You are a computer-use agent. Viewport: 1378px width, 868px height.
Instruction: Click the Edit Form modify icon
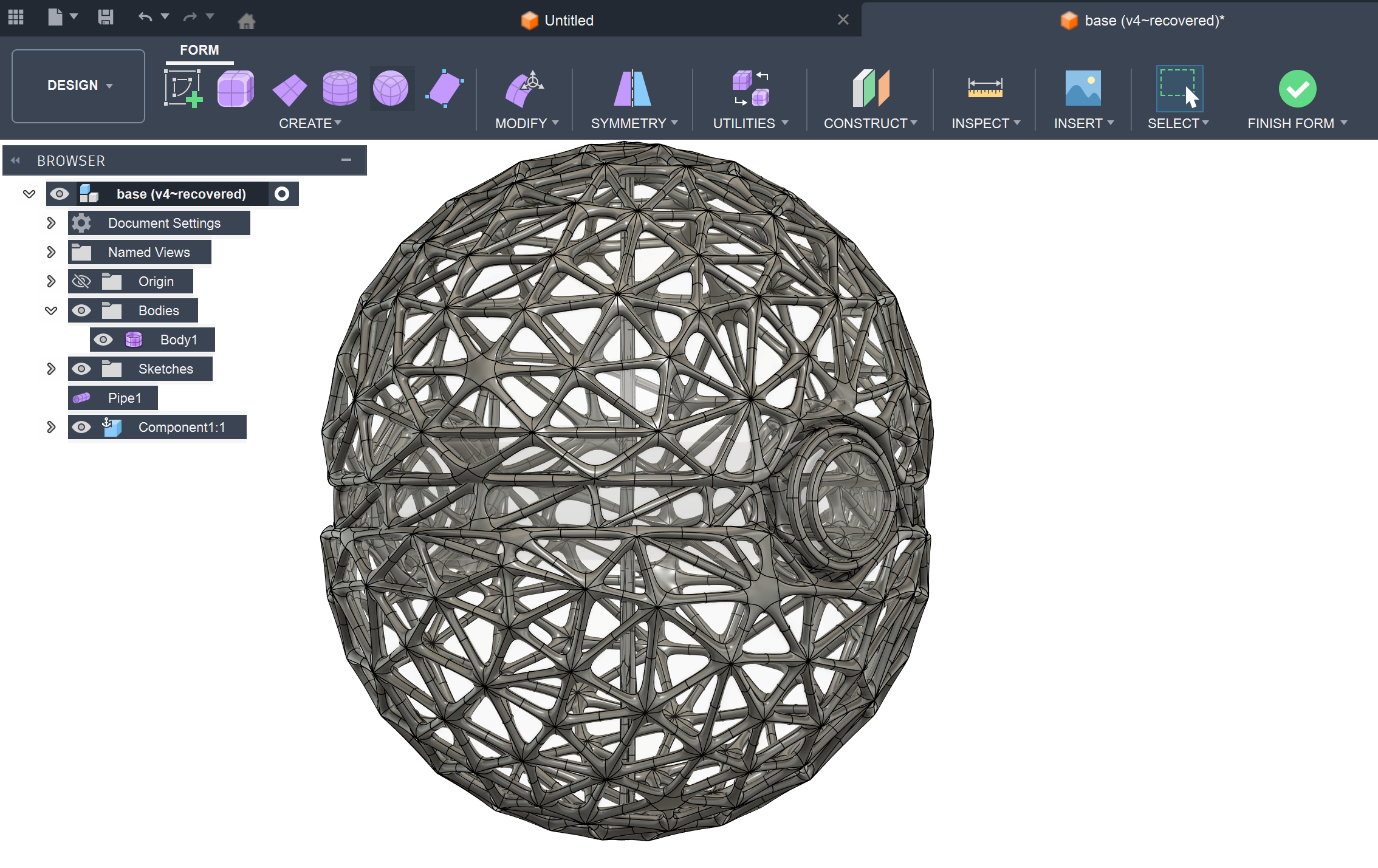coord(524,89)
